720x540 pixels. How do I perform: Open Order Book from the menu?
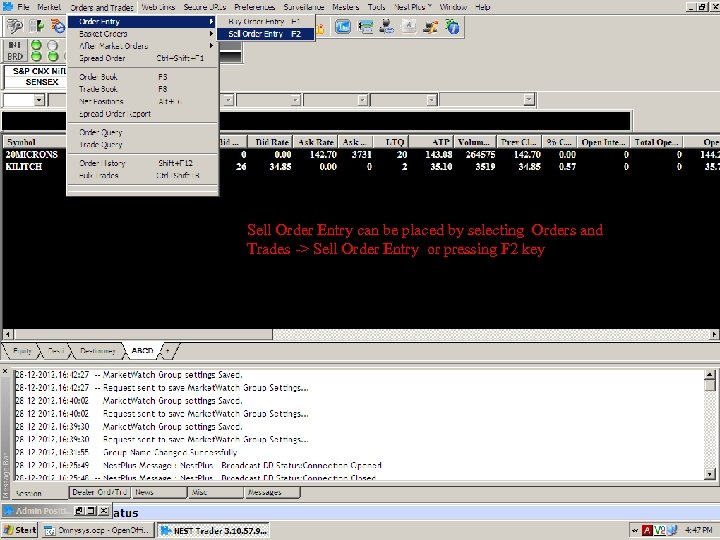click(x=141, y=77)
